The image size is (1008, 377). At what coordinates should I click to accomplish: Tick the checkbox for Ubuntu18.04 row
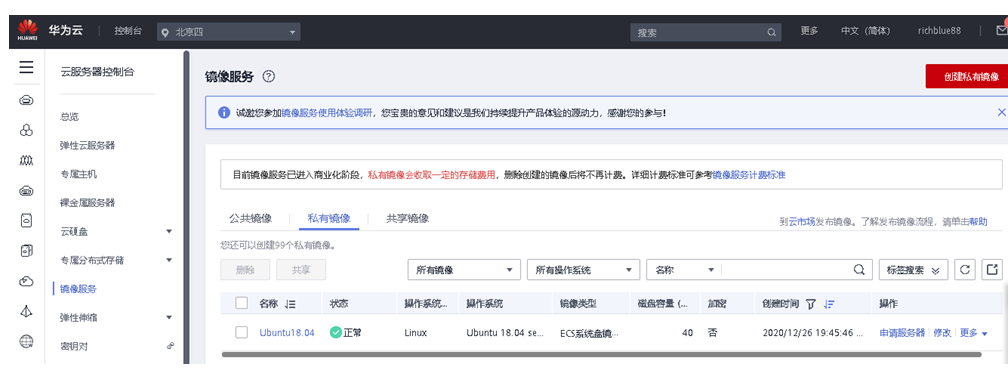coord(242,333)
